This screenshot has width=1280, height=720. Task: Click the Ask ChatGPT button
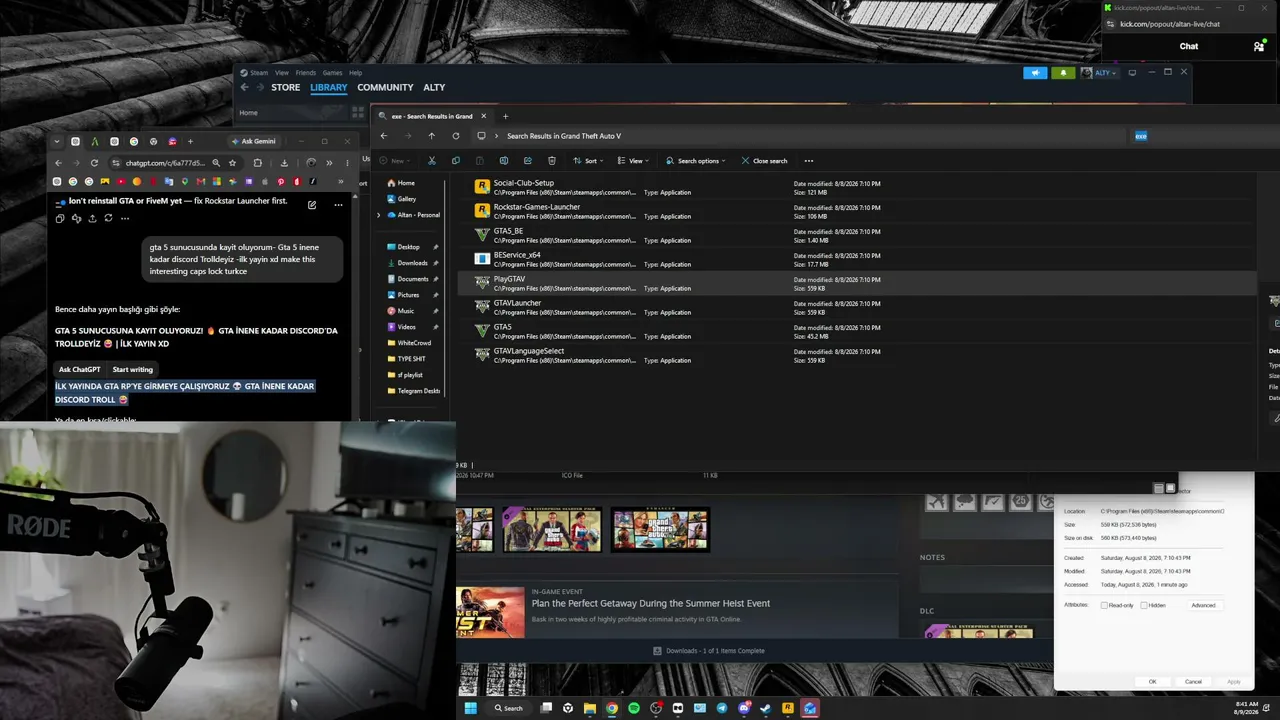pyautogui.click(x=80, y=369)
